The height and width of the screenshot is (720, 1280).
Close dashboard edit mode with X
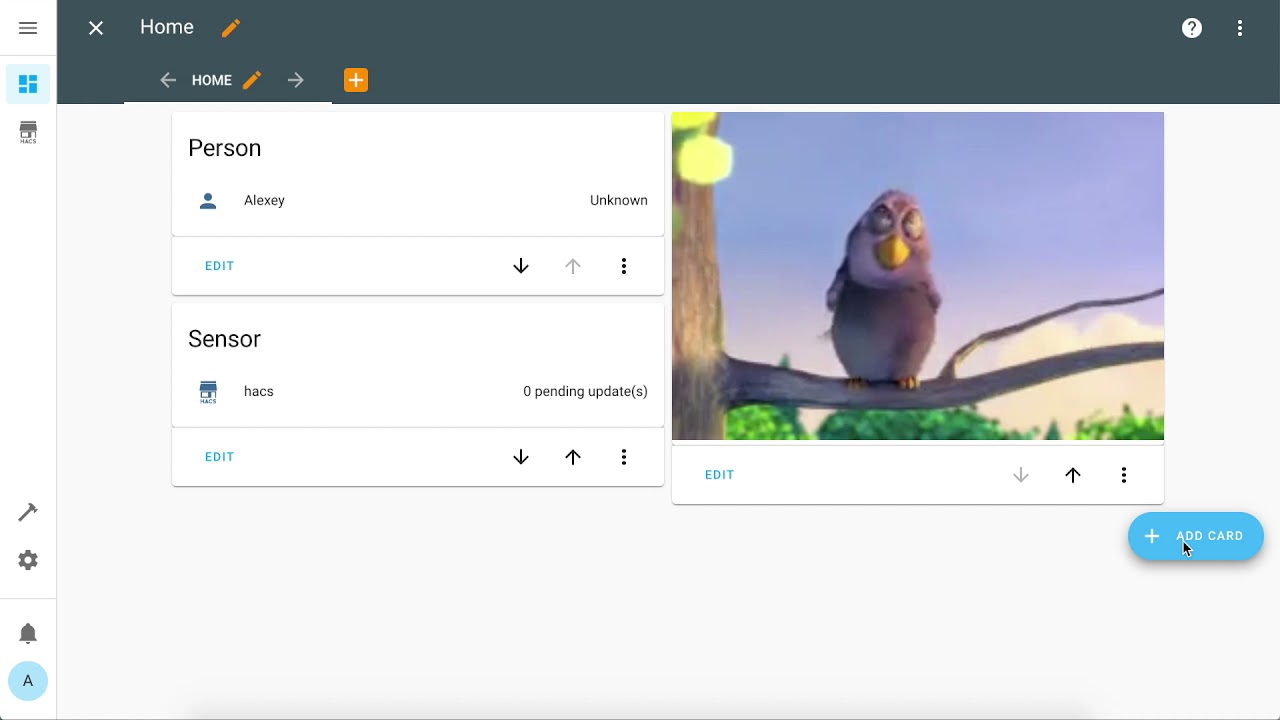tap(96, 28)
